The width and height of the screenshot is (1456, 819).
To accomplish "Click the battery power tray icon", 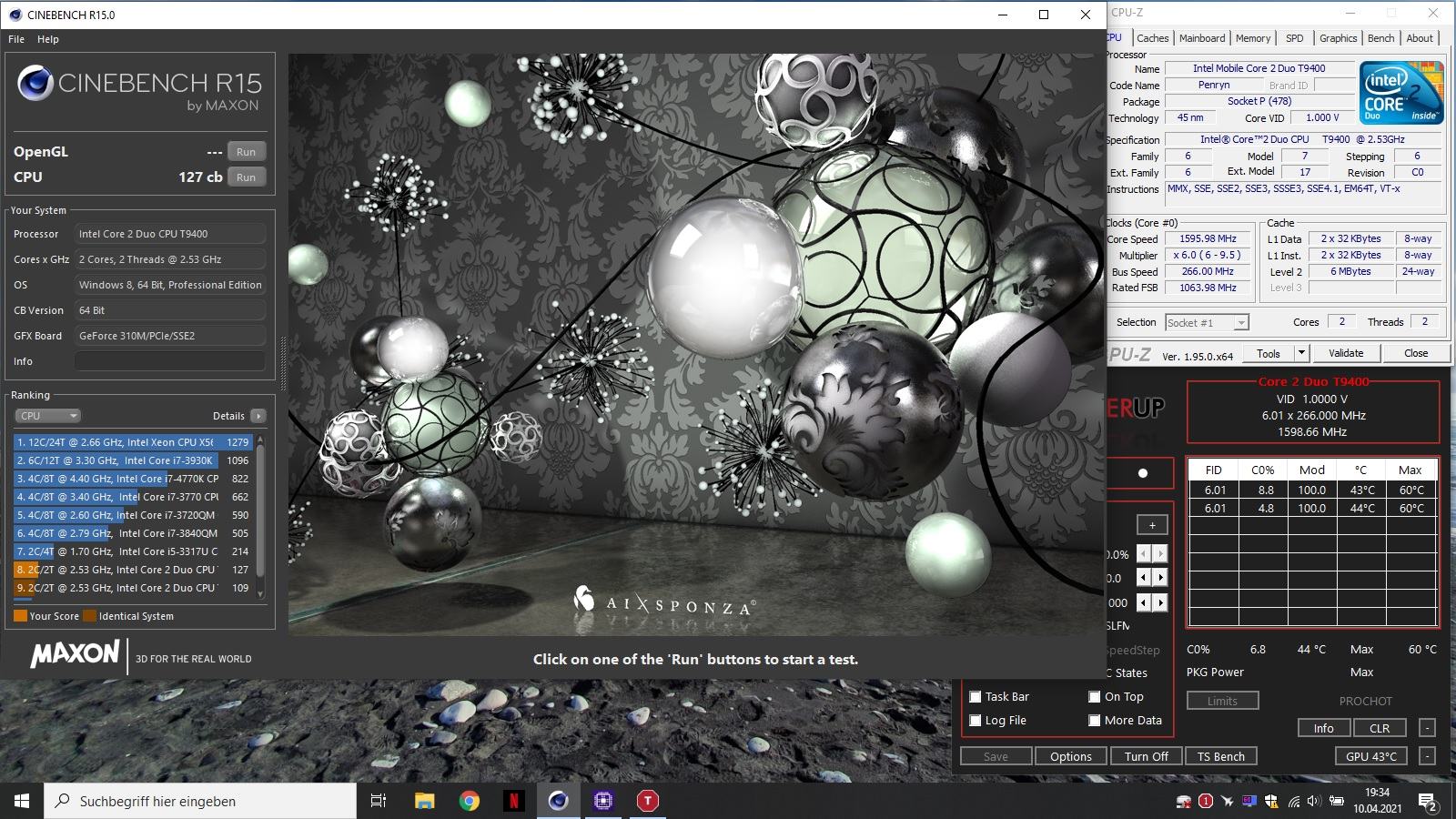I will pyautogui.click(x=1336, y=802).
